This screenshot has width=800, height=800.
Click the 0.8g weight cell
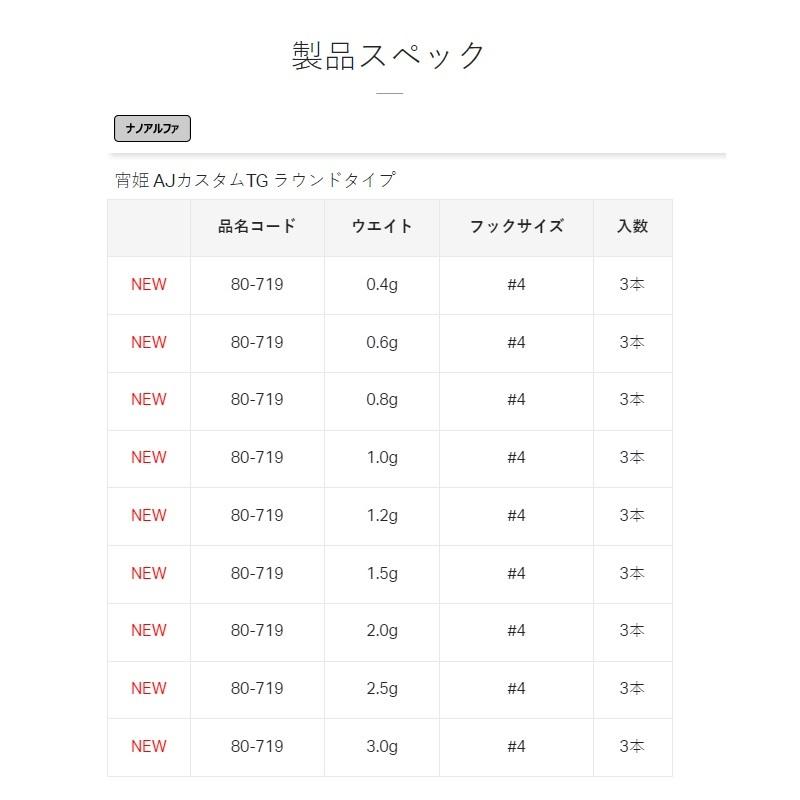tap(382, 399)
